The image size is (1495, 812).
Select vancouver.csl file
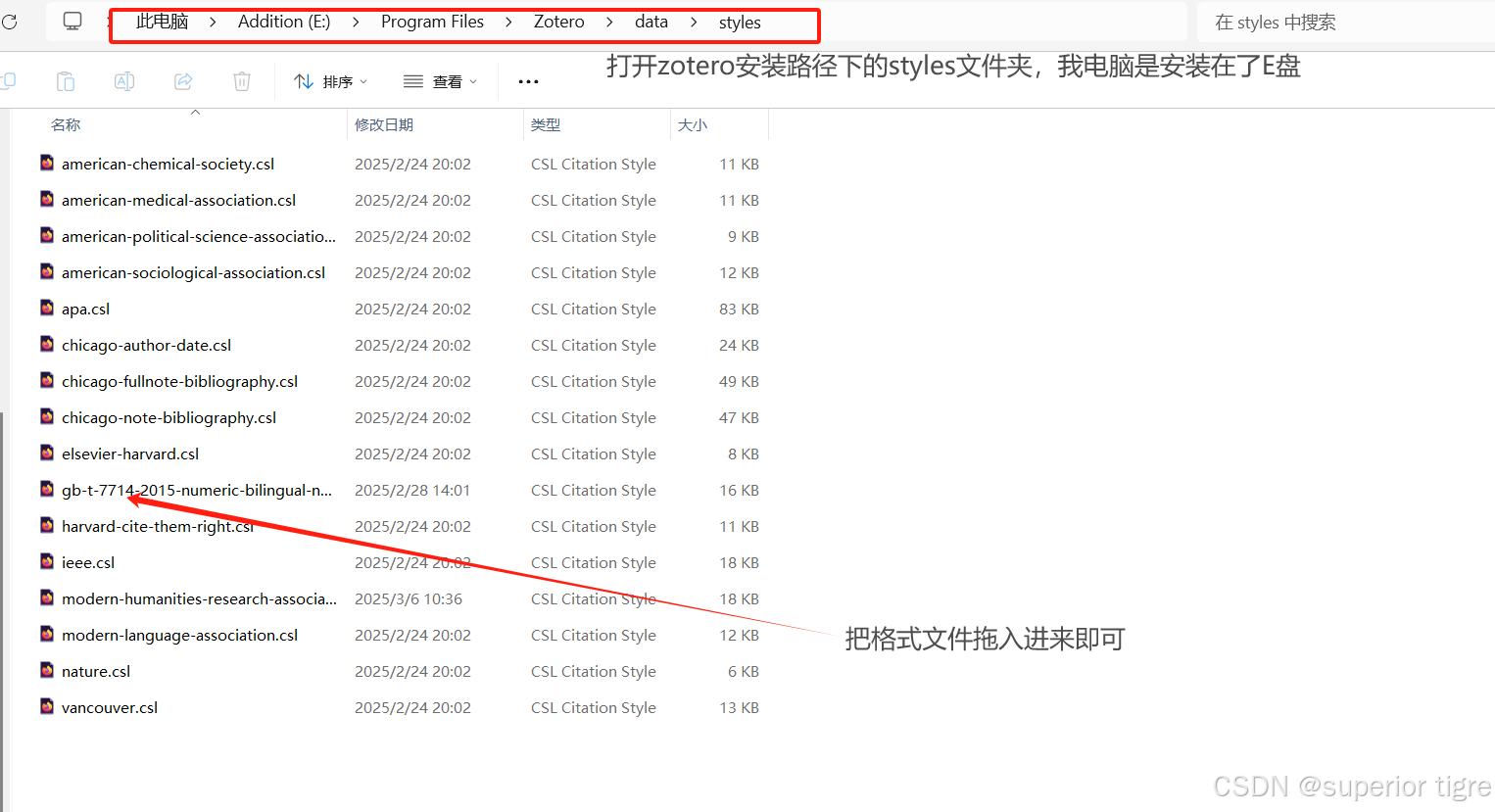[110, 708]
